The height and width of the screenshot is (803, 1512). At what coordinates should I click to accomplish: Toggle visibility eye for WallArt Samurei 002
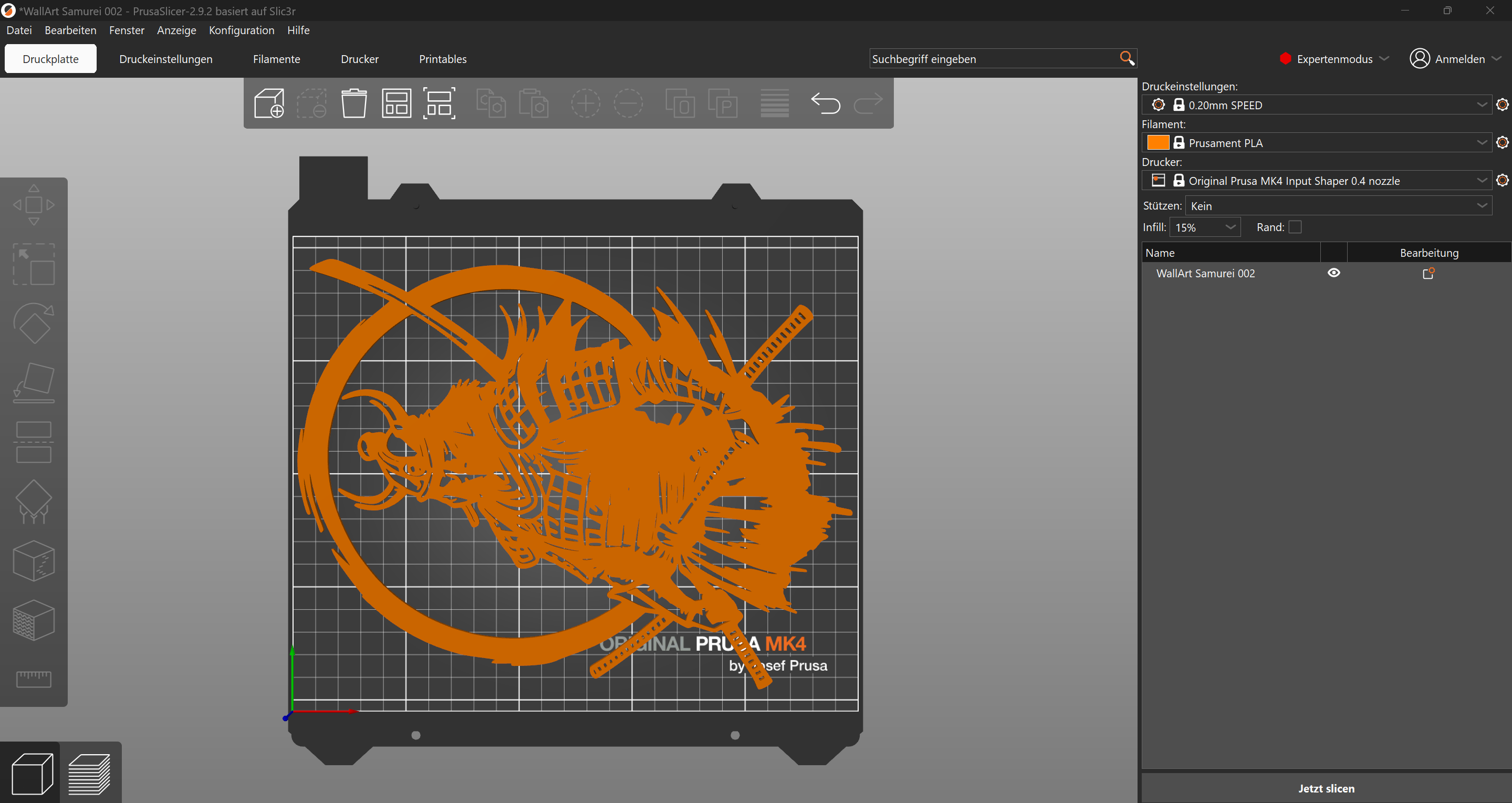1333,273
